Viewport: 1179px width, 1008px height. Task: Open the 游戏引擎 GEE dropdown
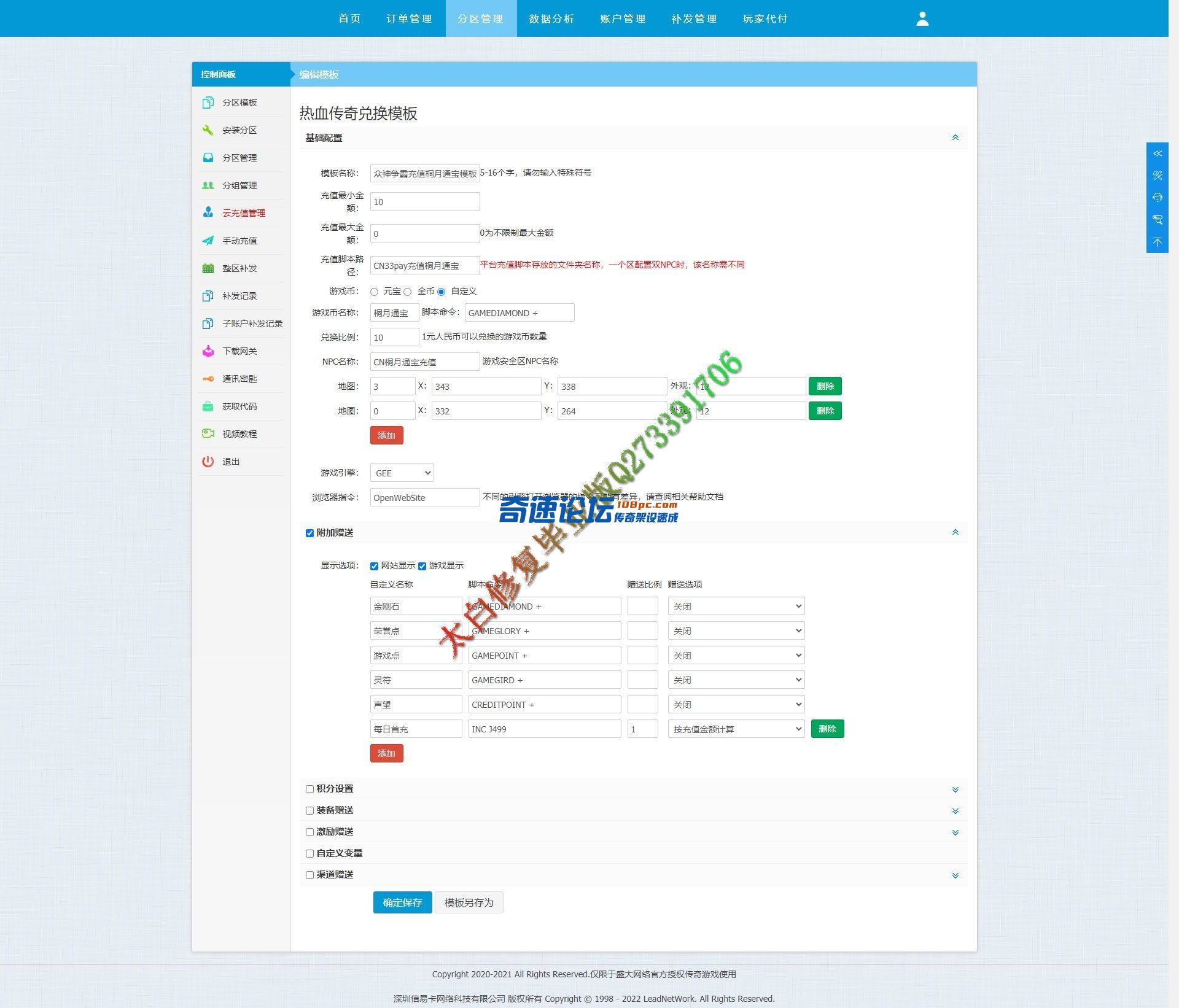402,473
